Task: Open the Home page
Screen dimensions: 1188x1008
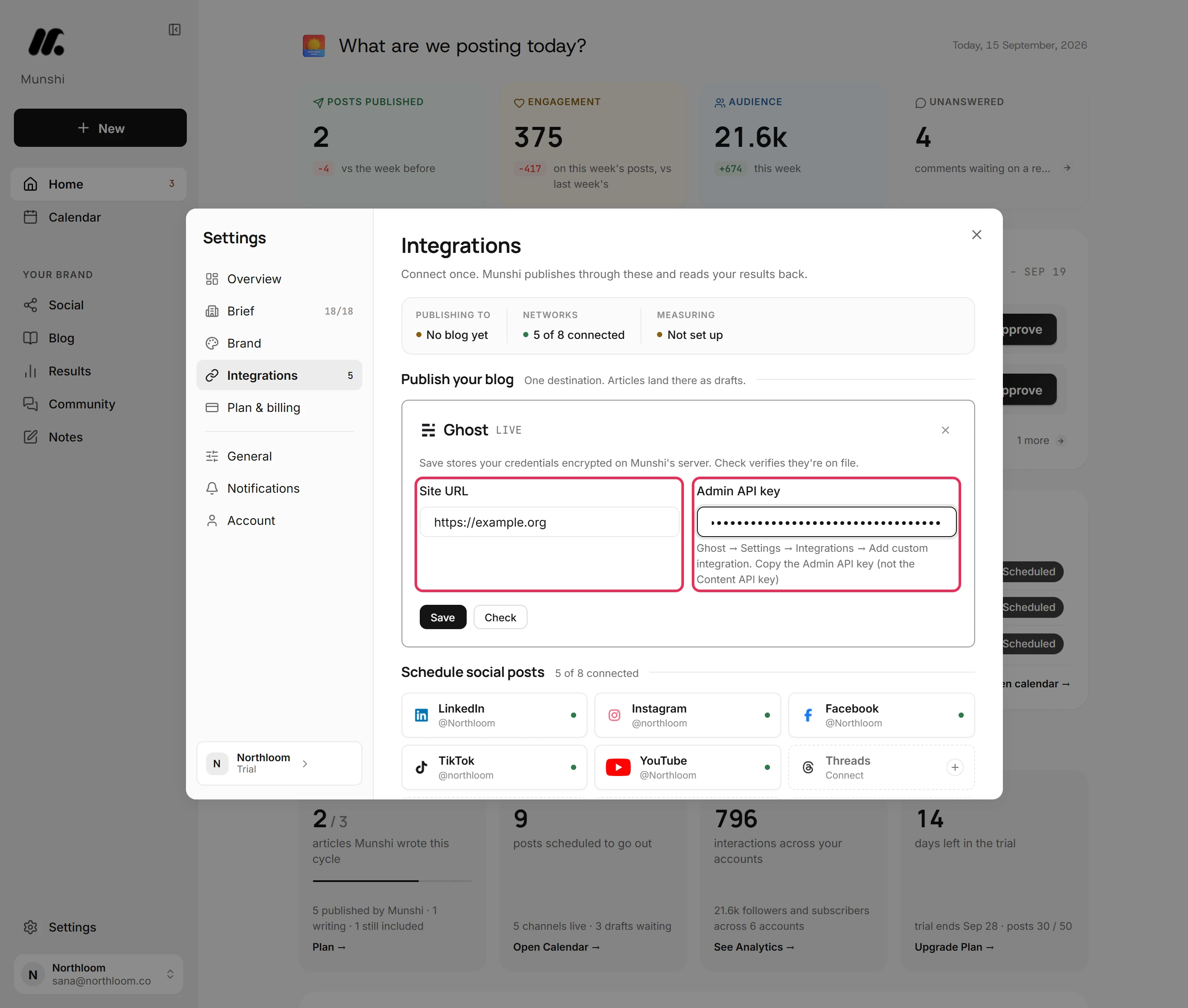Action: click(x=98, y=184)
